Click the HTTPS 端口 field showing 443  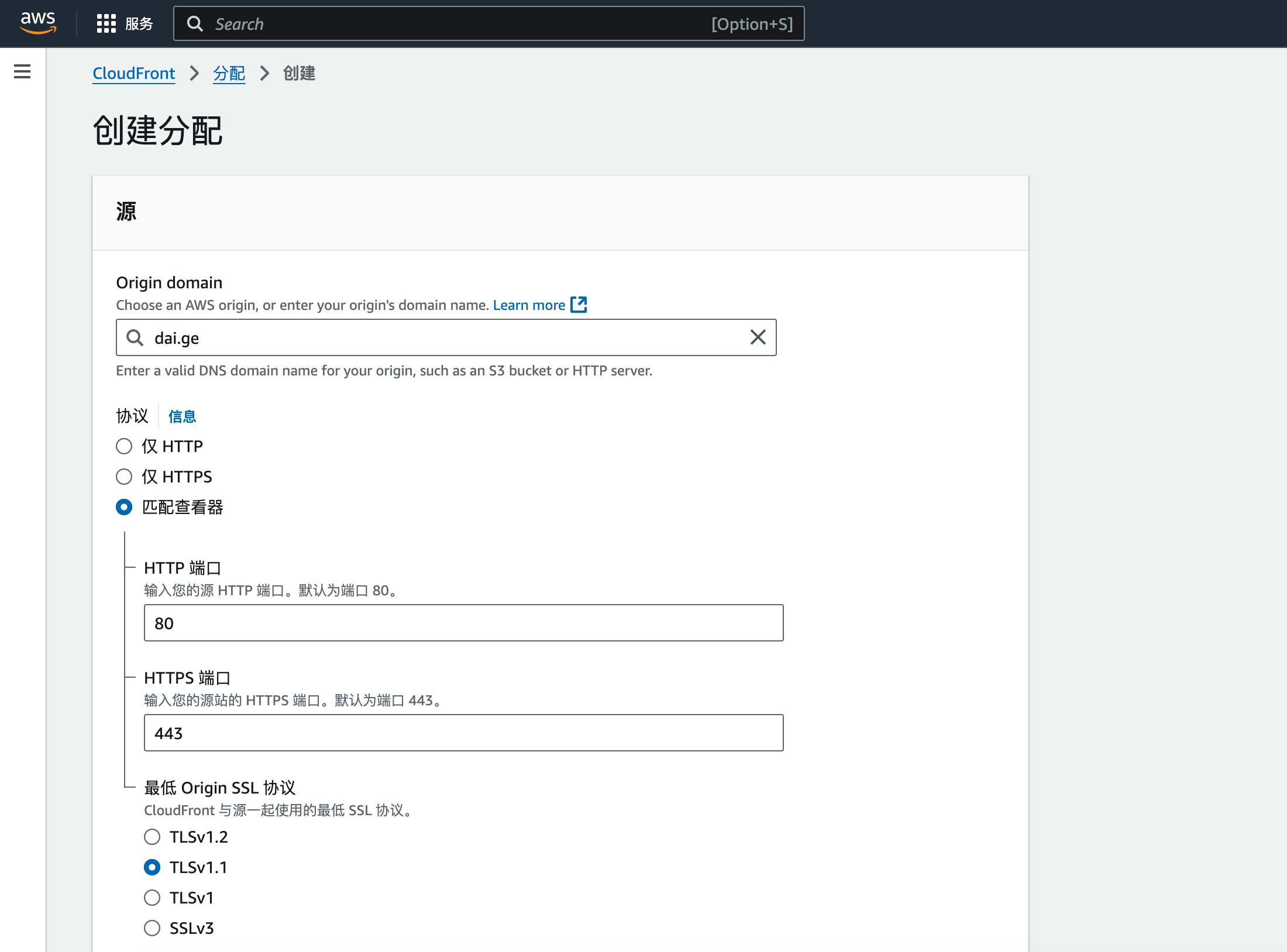(464, 733)
